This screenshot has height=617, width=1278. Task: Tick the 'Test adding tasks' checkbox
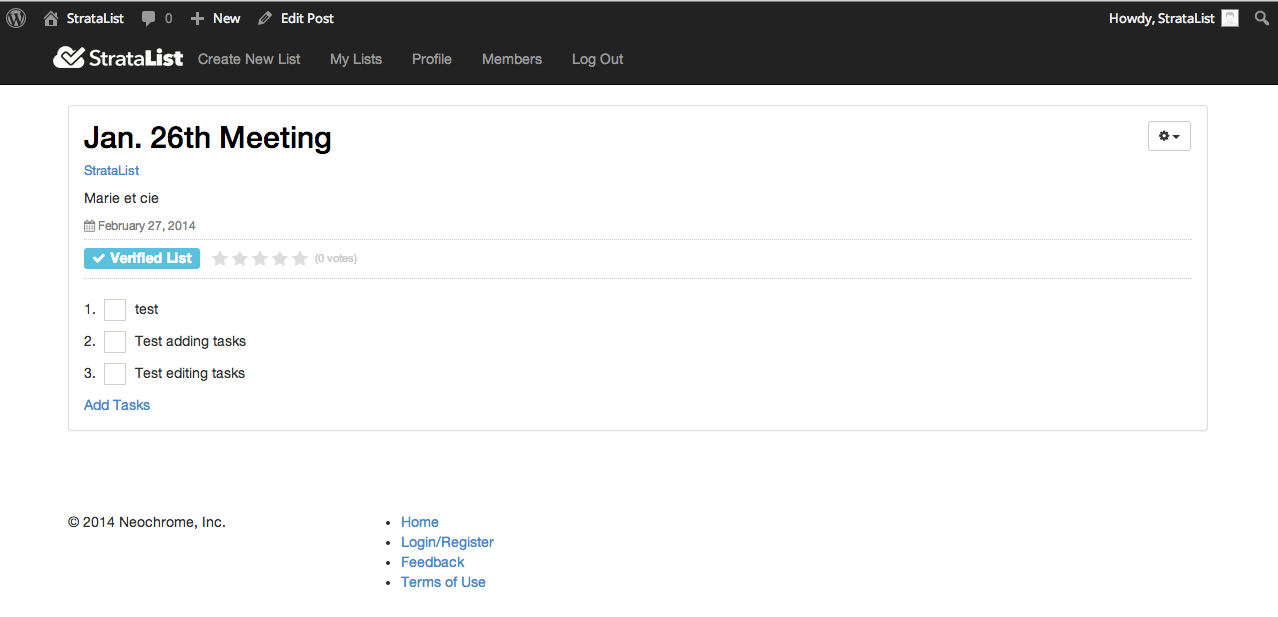tap(115, 342)
